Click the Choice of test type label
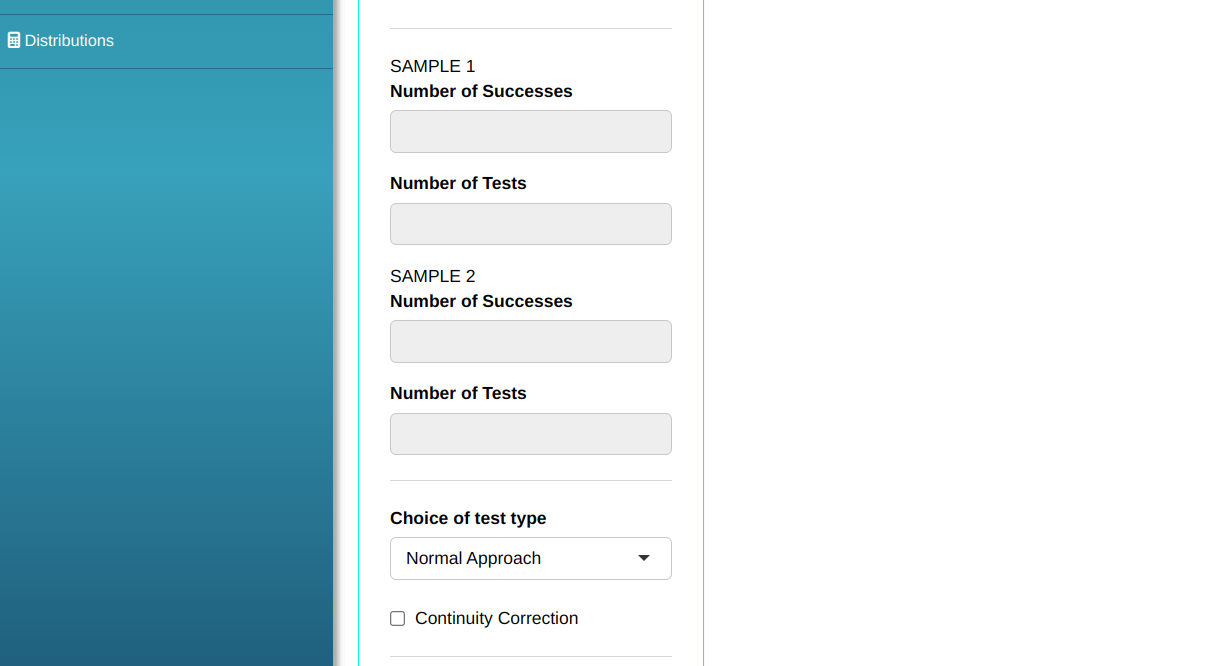 point(468,519)
